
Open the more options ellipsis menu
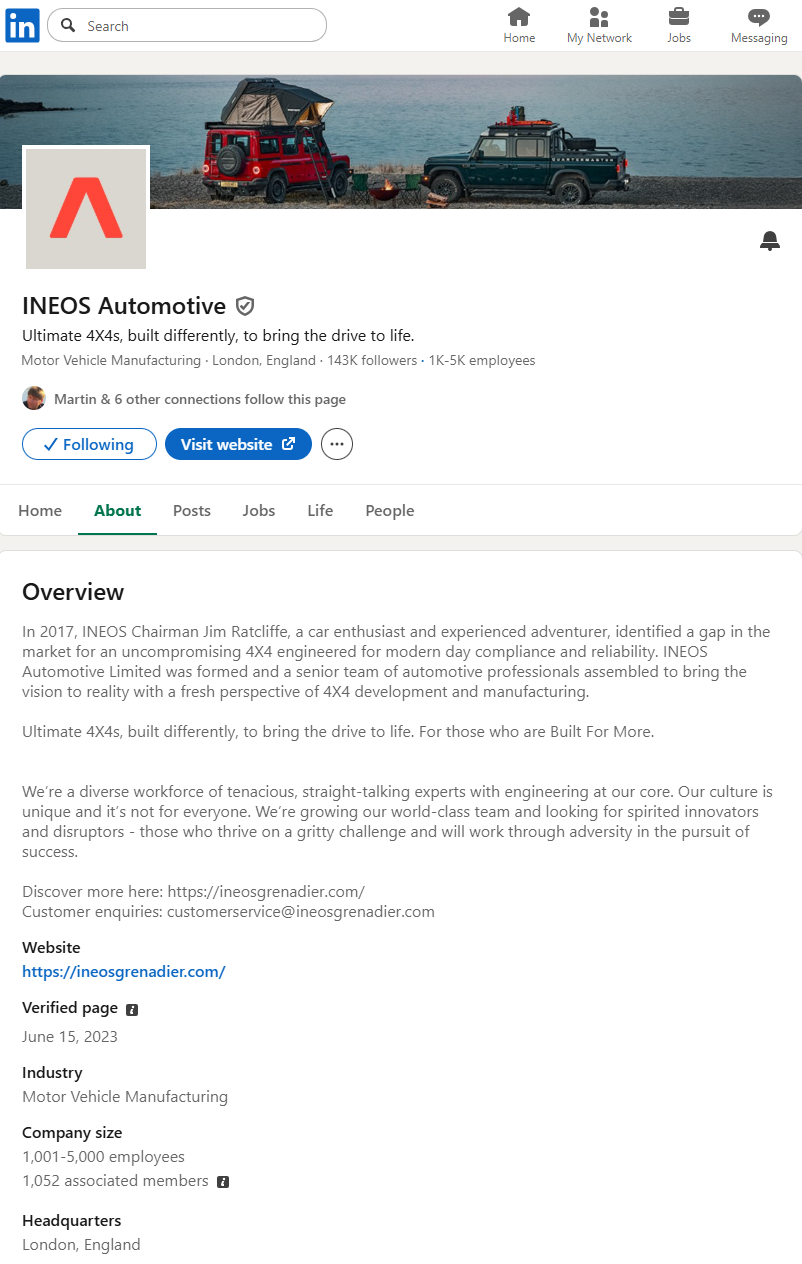[337, 444]
